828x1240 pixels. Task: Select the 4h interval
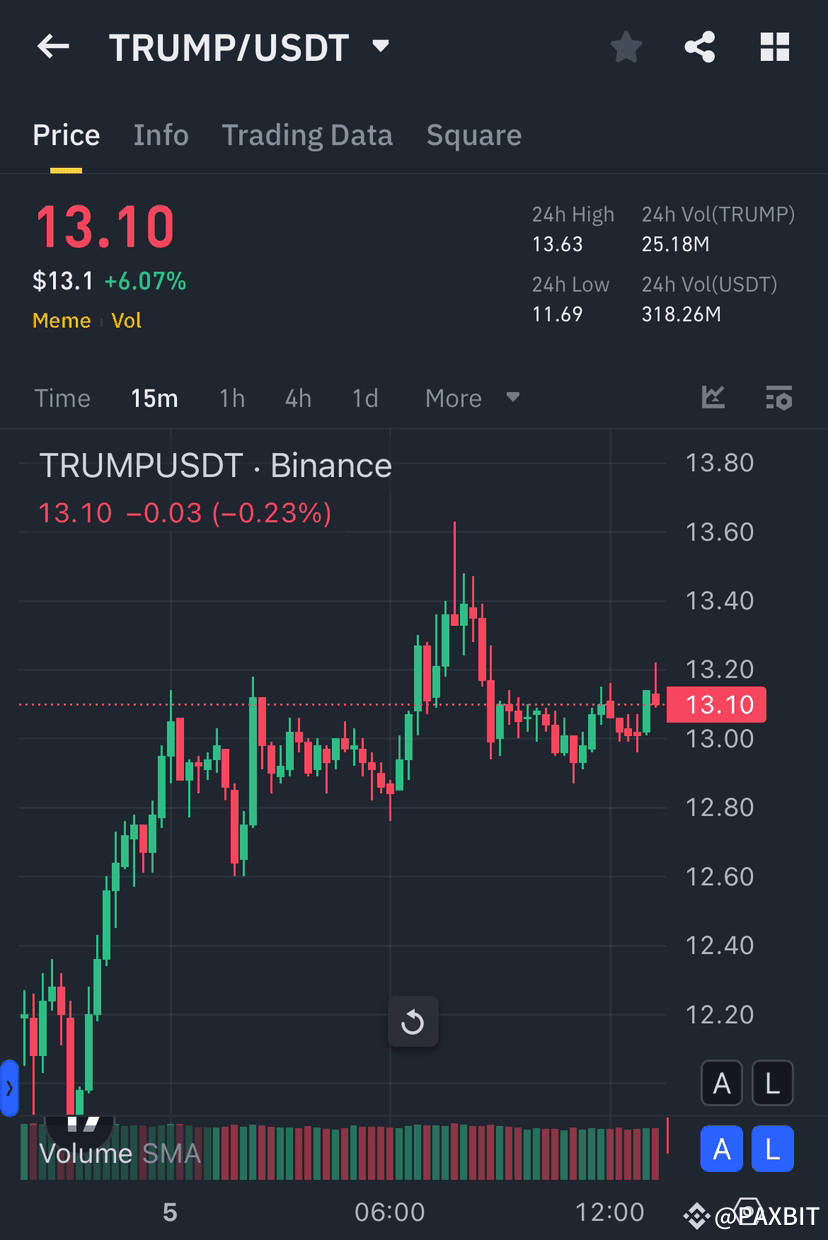click(x=298, y=398)
